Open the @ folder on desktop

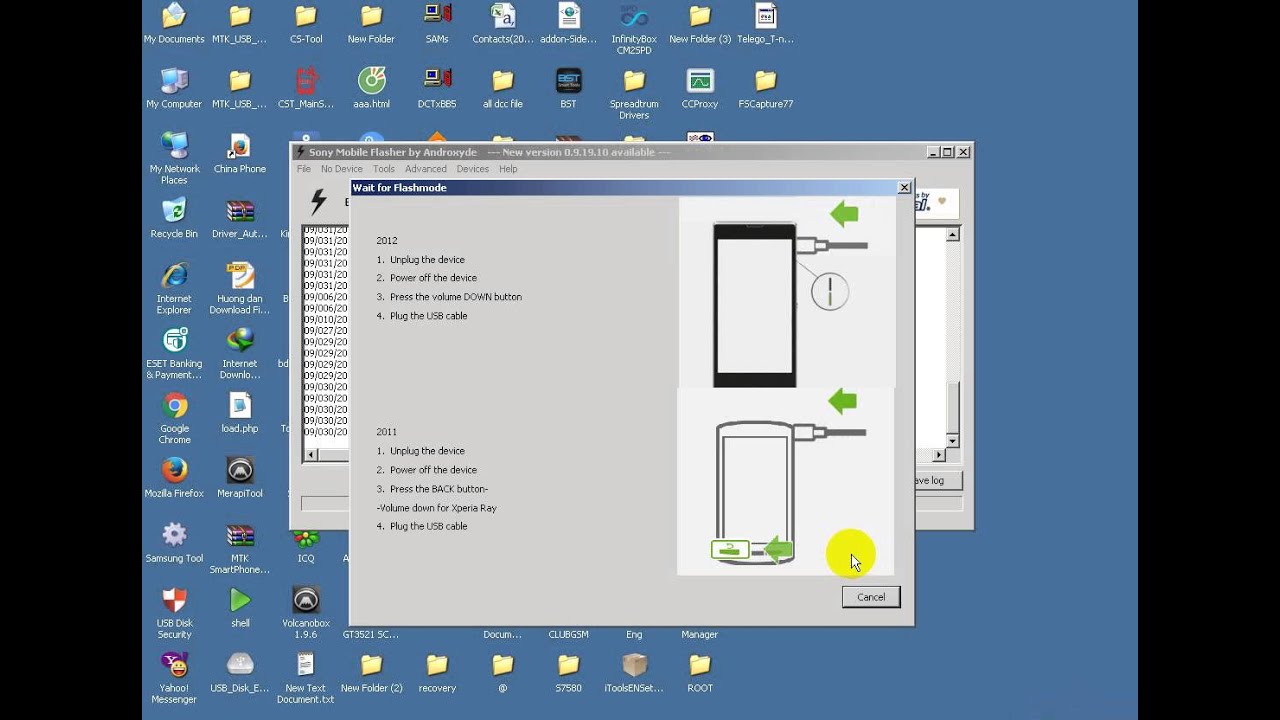click(x=503, y=674)
